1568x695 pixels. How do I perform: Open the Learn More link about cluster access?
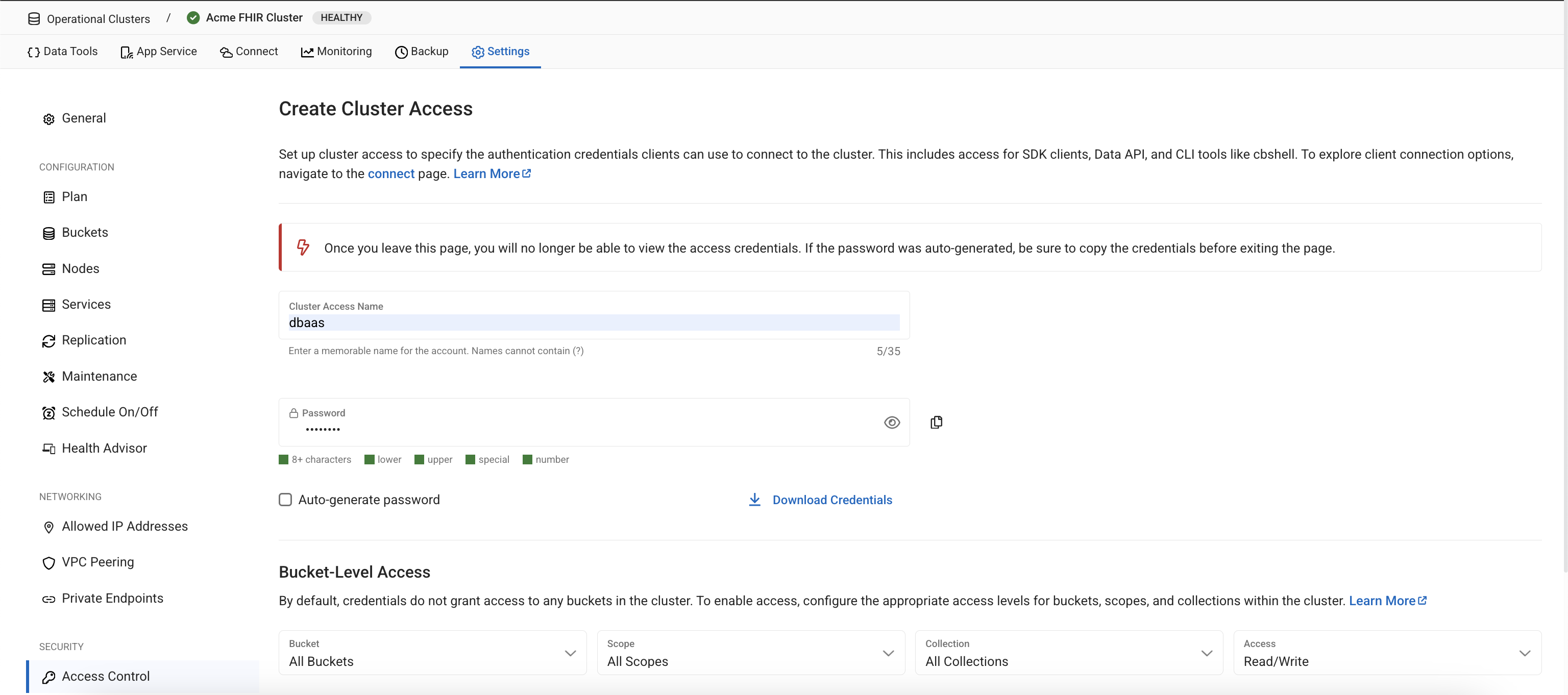487,173
